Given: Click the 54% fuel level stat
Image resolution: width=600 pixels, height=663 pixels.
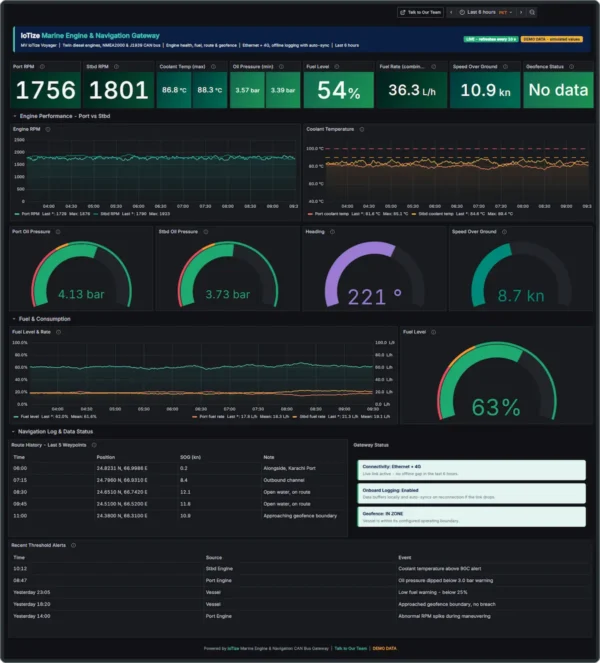Looking at the screenshot, I should [x=339, y=90].
